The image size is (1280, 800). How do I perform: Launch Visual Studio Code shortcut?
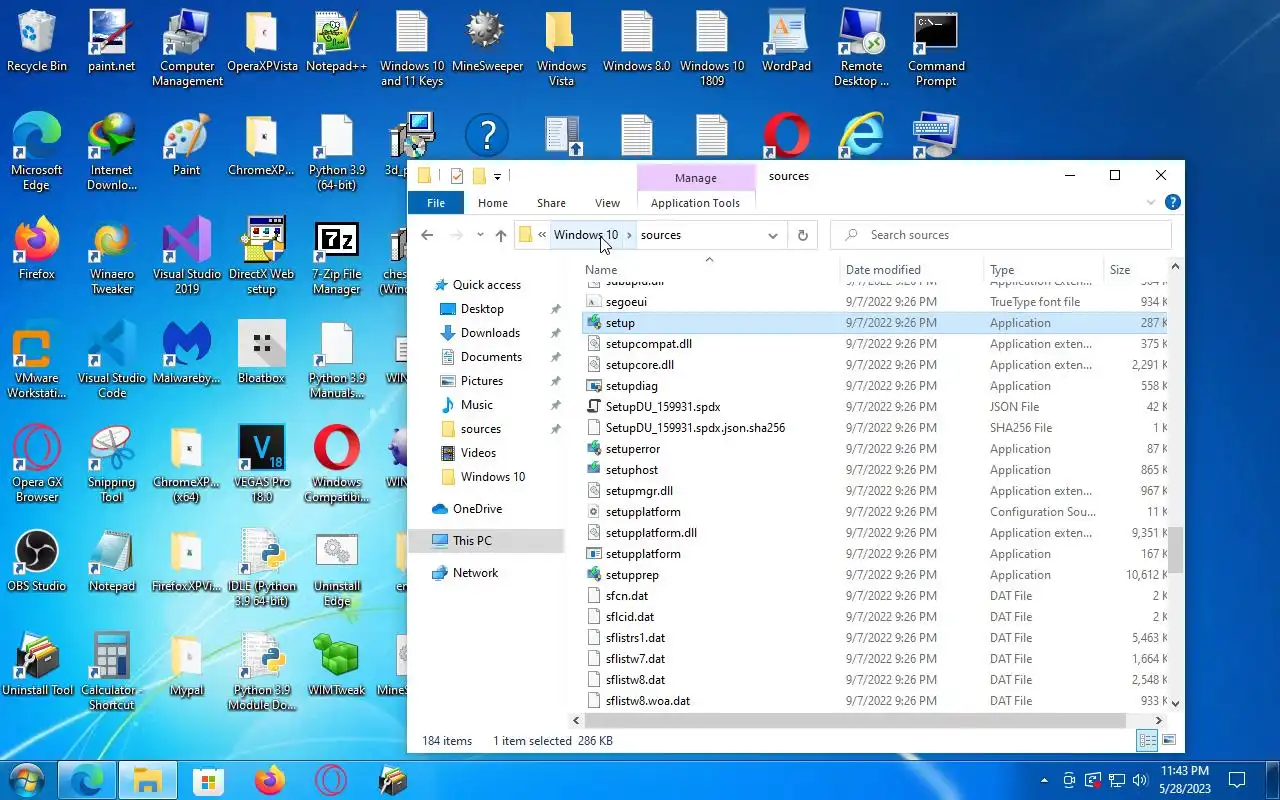point(112,361)
